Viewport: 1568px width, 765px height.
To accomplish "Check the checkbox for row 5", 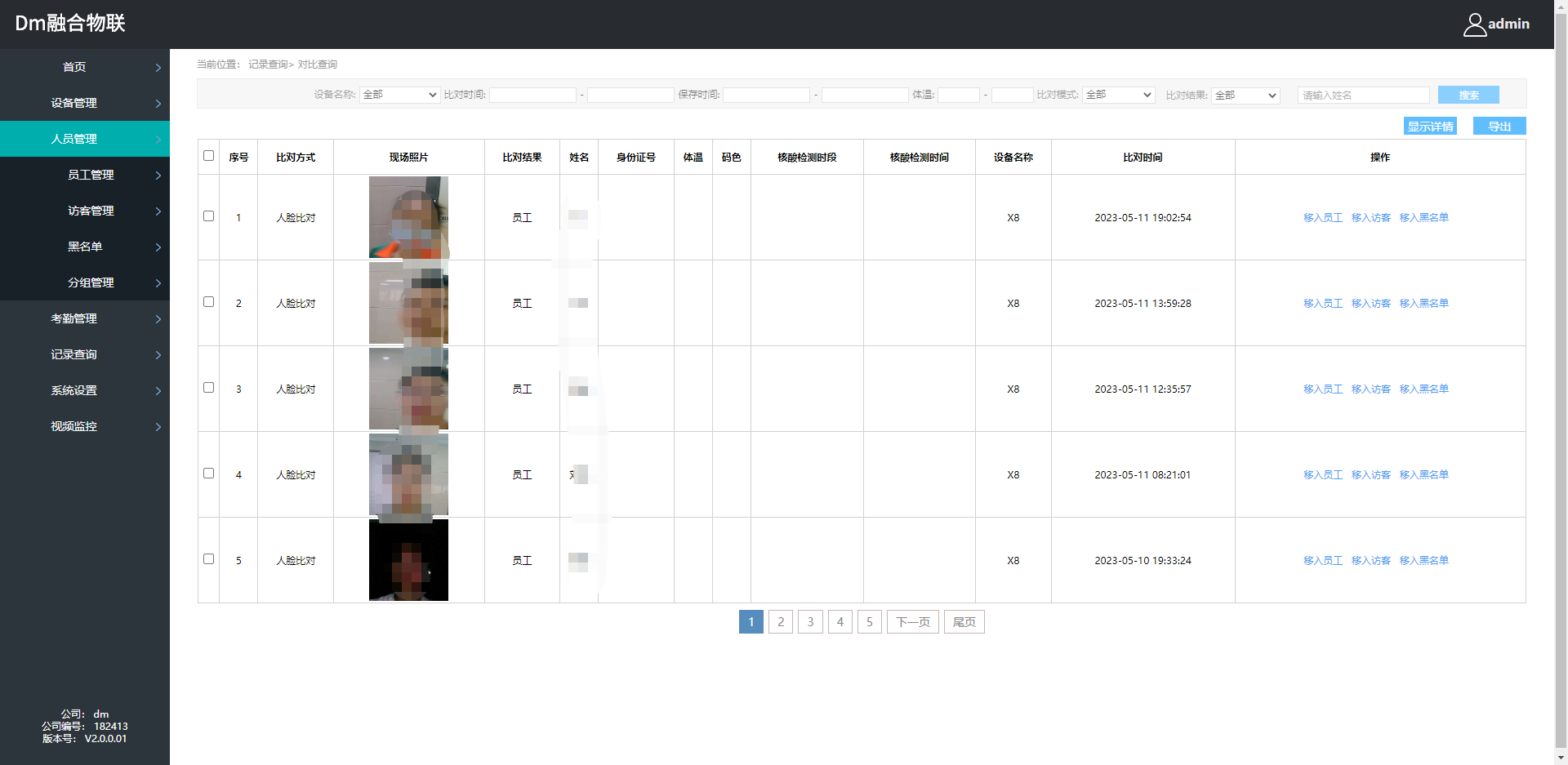I will click(208, 559).
